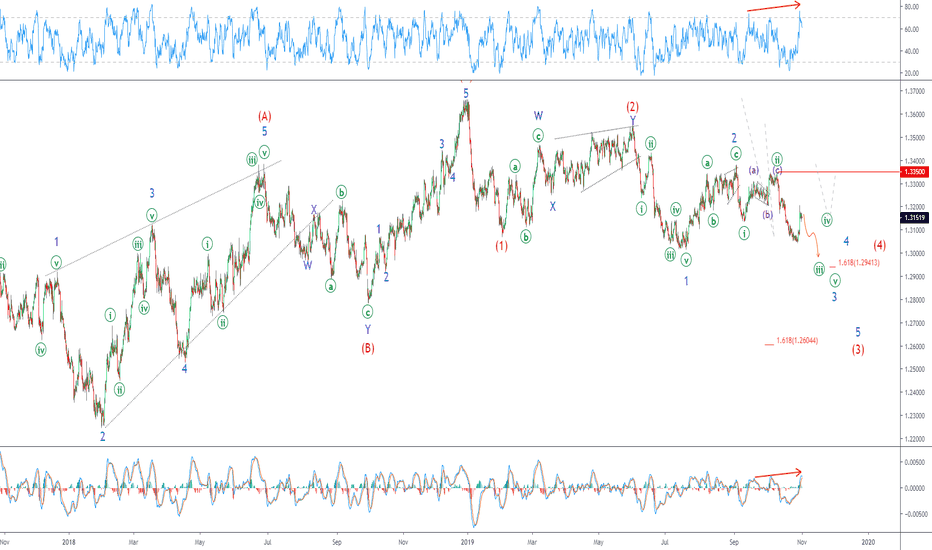Select the red arrow on bottom oscillator panel
The image size is (932, 550).
click(778, 474)
